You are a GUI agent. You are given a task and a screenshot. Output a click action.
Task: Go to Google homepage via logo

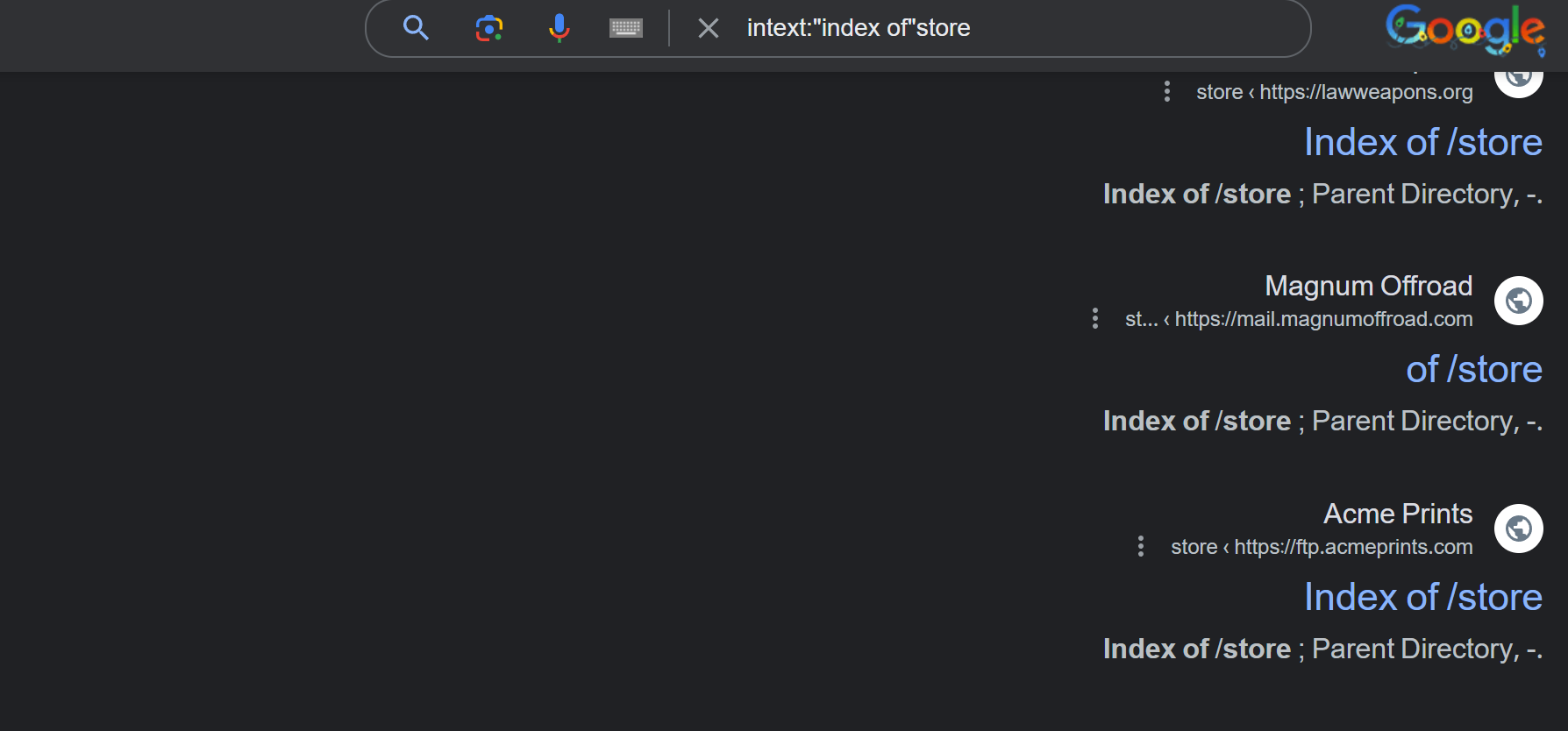[1465, 30]
